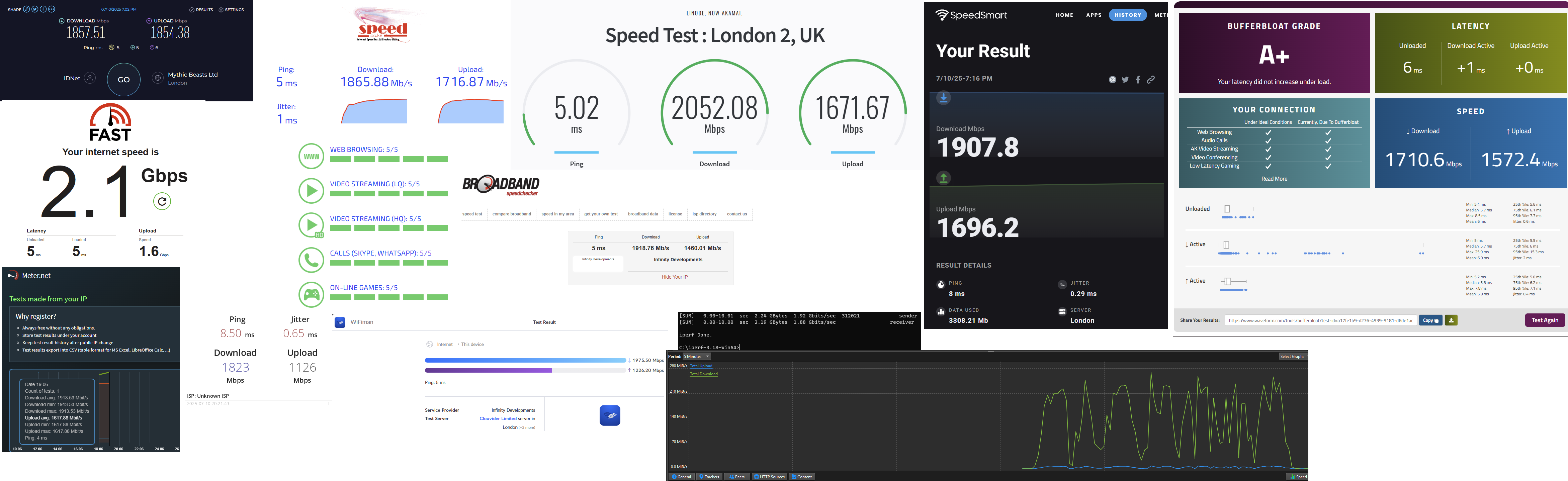Switch to the General tab
The image size is (1568, 481).
coord(682,477)
